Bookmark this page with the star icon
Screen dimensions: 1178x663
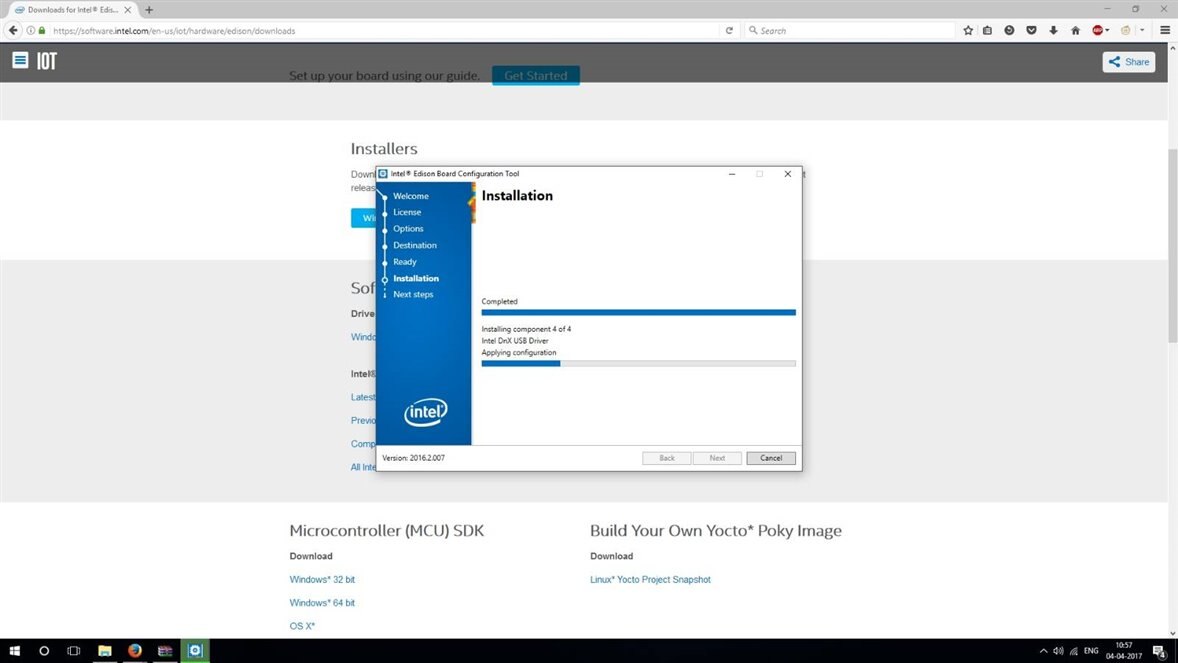click(968, 31)
